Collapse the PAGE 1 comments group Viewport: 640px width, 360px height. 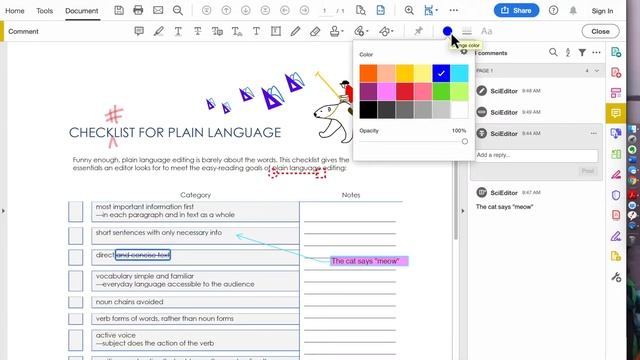tap(597, 71)
